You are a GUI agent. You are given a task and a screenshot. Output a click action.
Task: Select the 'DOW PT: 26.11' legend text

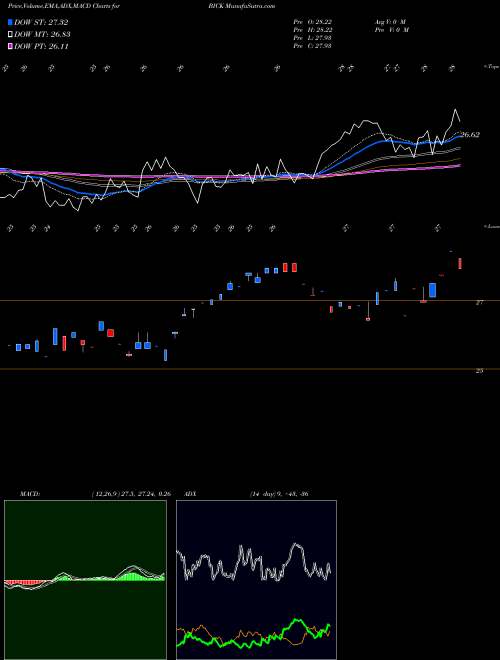41,46
